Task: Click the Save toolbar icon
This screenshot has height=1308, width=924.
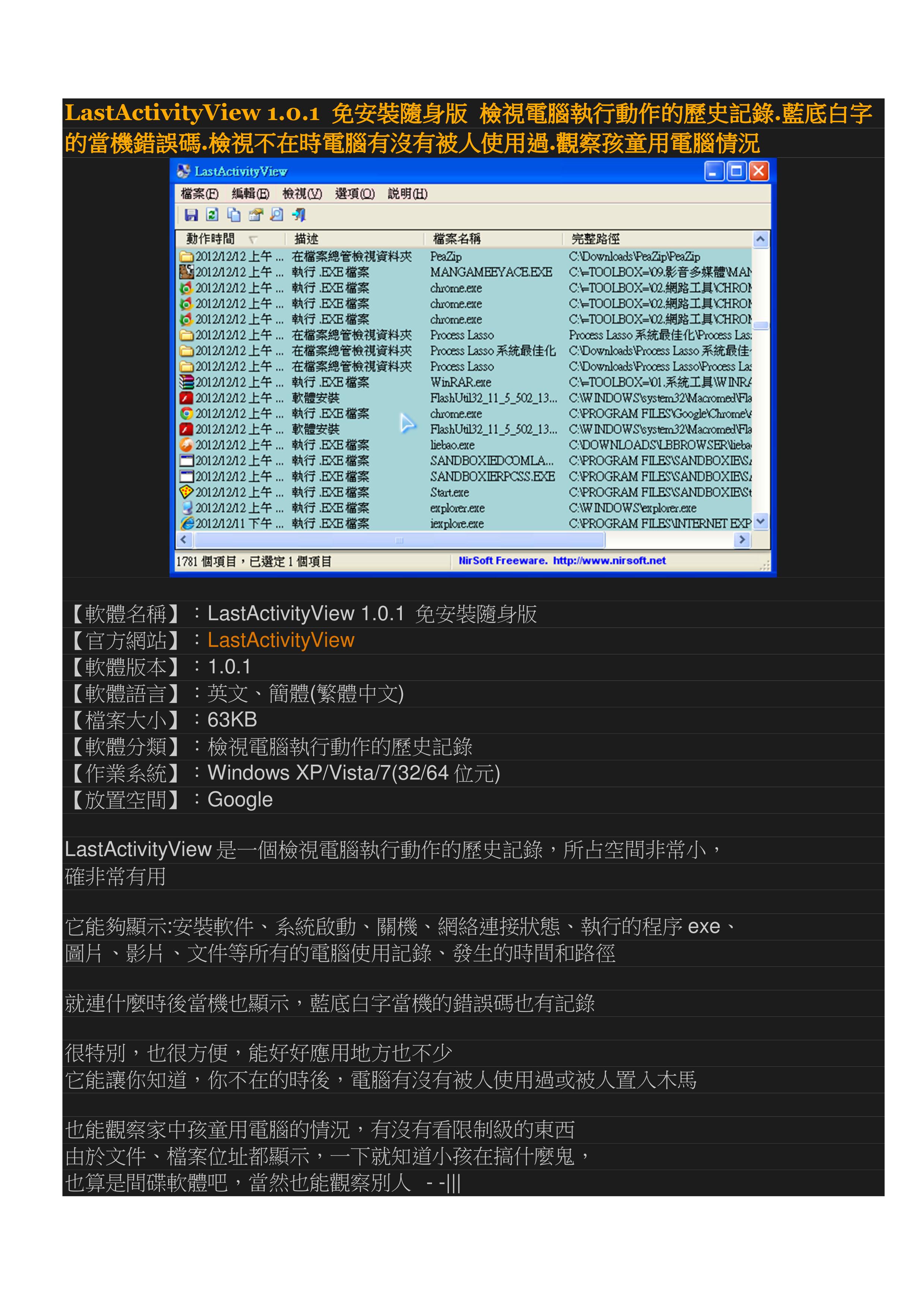Action: (x=191, y=215)
